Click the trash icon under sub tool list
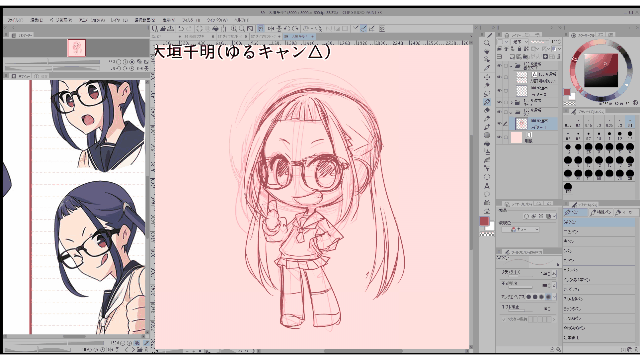This screenshot has height=360, width=640. (635, 349)
